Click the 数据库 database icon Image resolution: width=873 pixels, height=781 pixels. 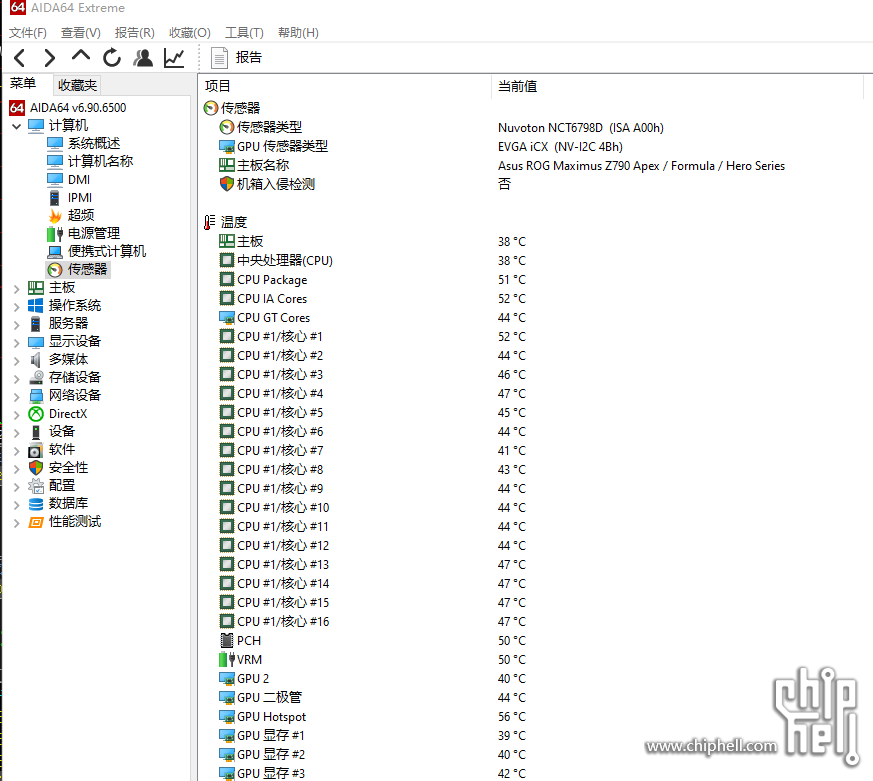(36, 504)
